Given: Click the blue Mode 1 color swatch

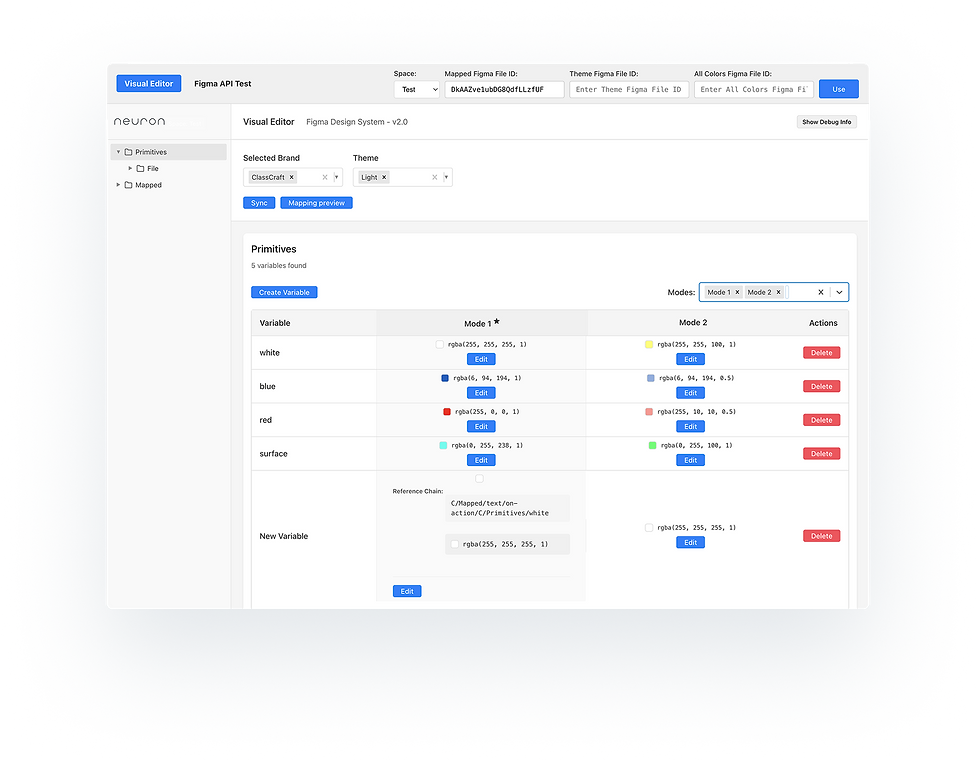Looking at the screenshot, I should pyautogui.click(x=445, y=378).
